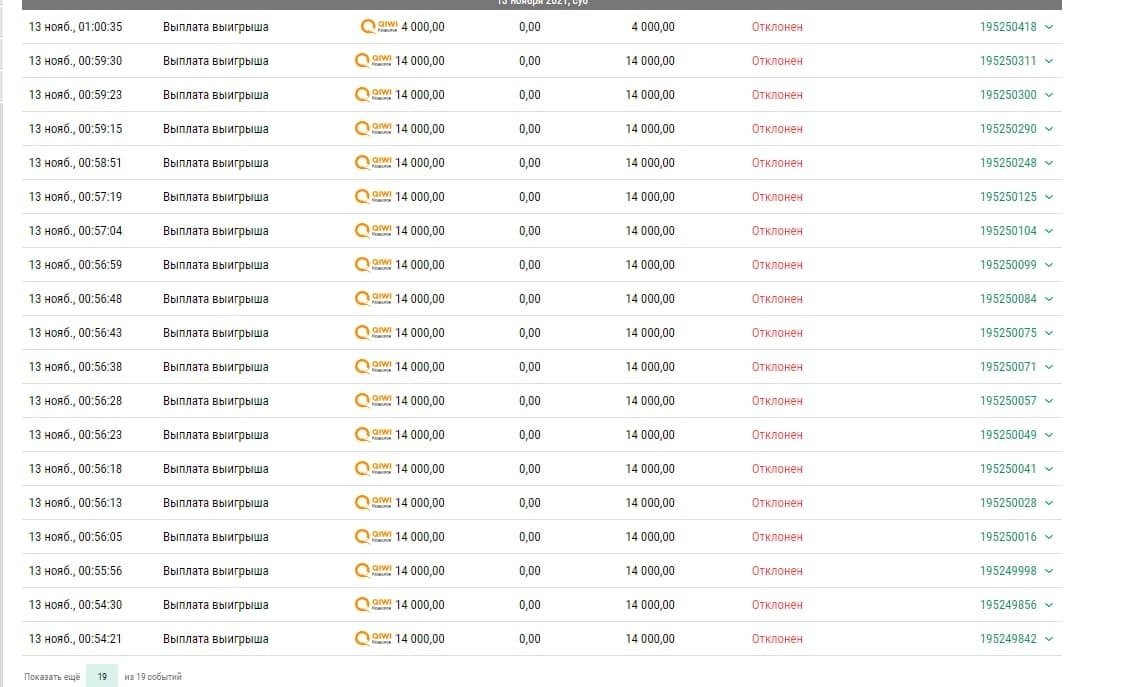Click QIWI icon for 00:56:48 transaction
Screen dimensions: 1147x687
pos(373,299)
